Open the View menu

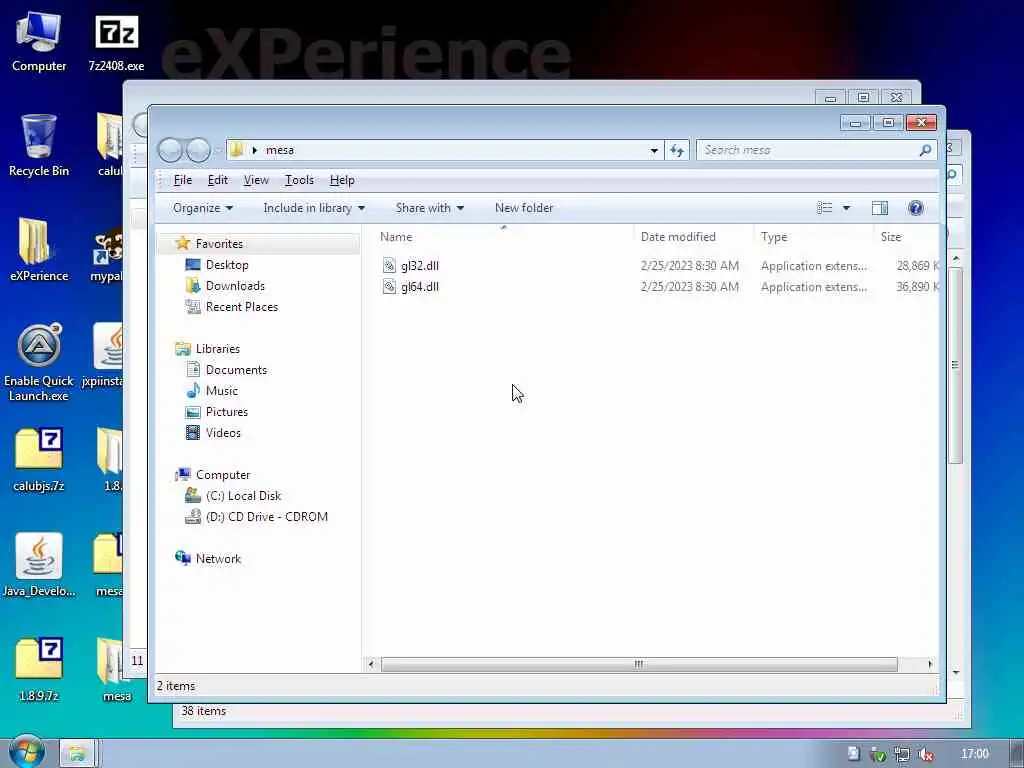point(256,180)
